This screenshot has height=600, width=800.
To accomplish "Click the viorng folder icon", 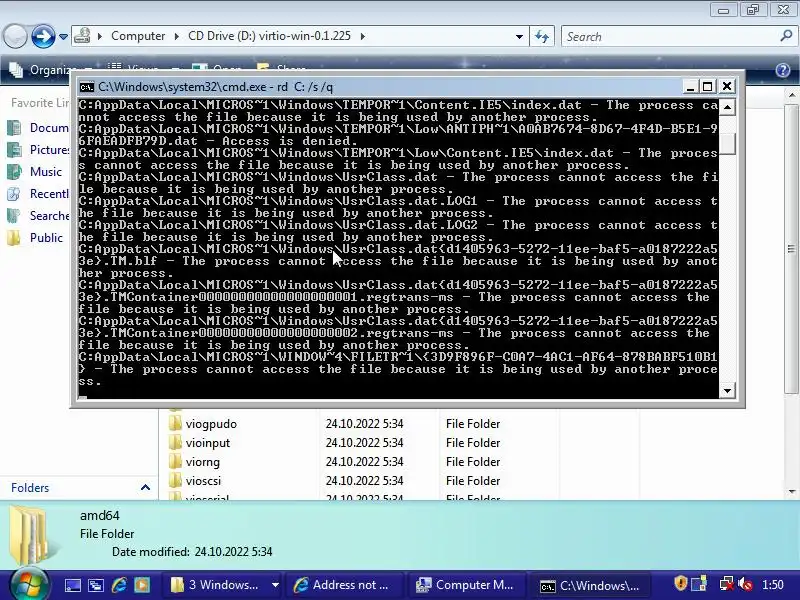I will (175, 462).
